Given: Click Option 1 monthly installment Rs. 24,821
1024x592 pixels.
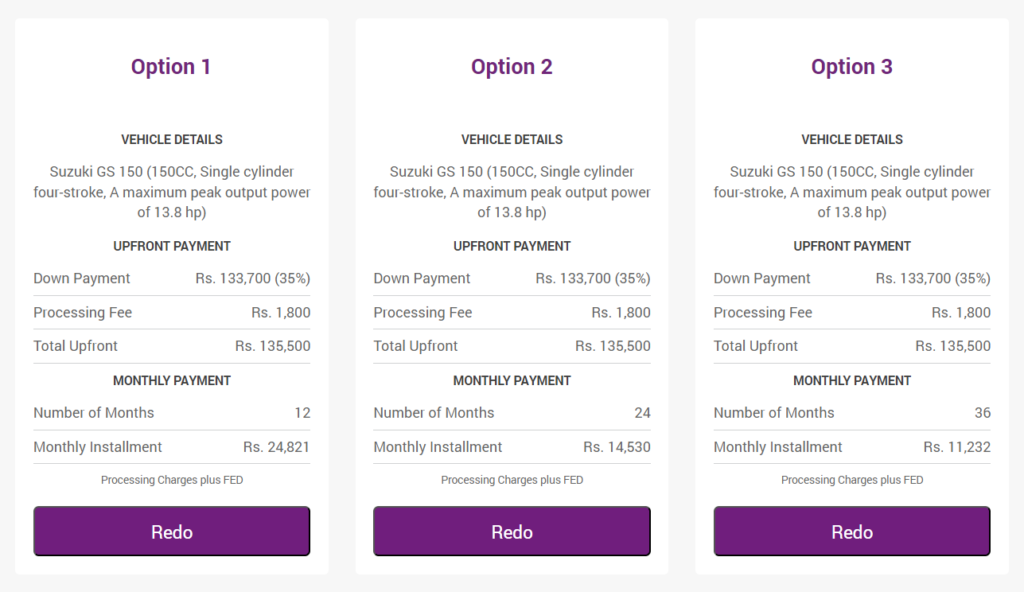Looking at the screenshot, I should (276, 447).
